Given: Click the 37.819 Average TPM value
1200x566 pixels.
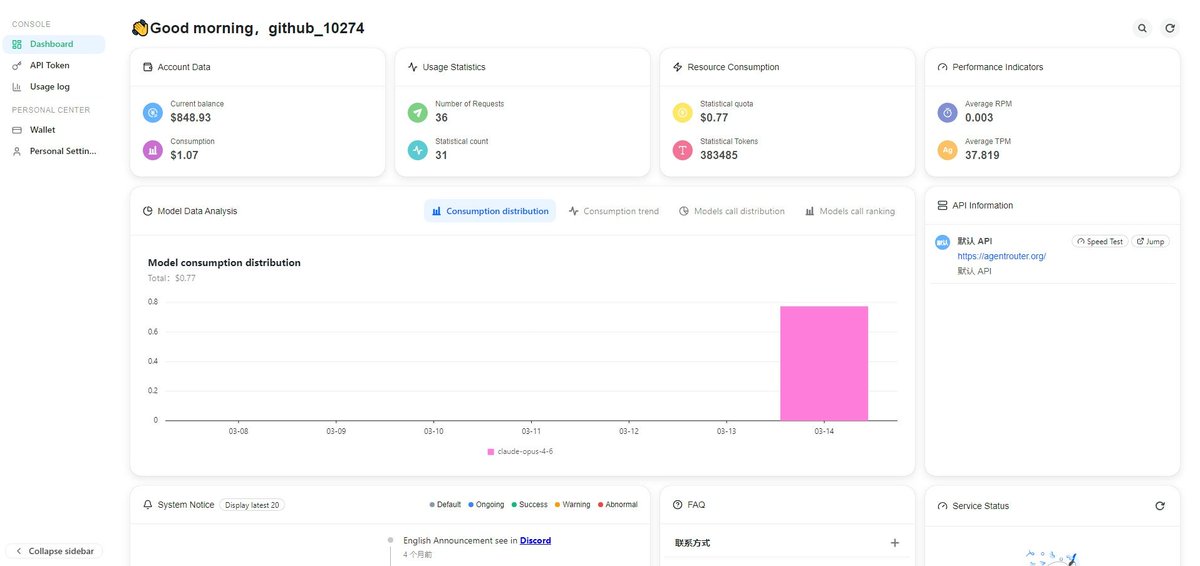Looking at the screenshot, I should point(982,156).
